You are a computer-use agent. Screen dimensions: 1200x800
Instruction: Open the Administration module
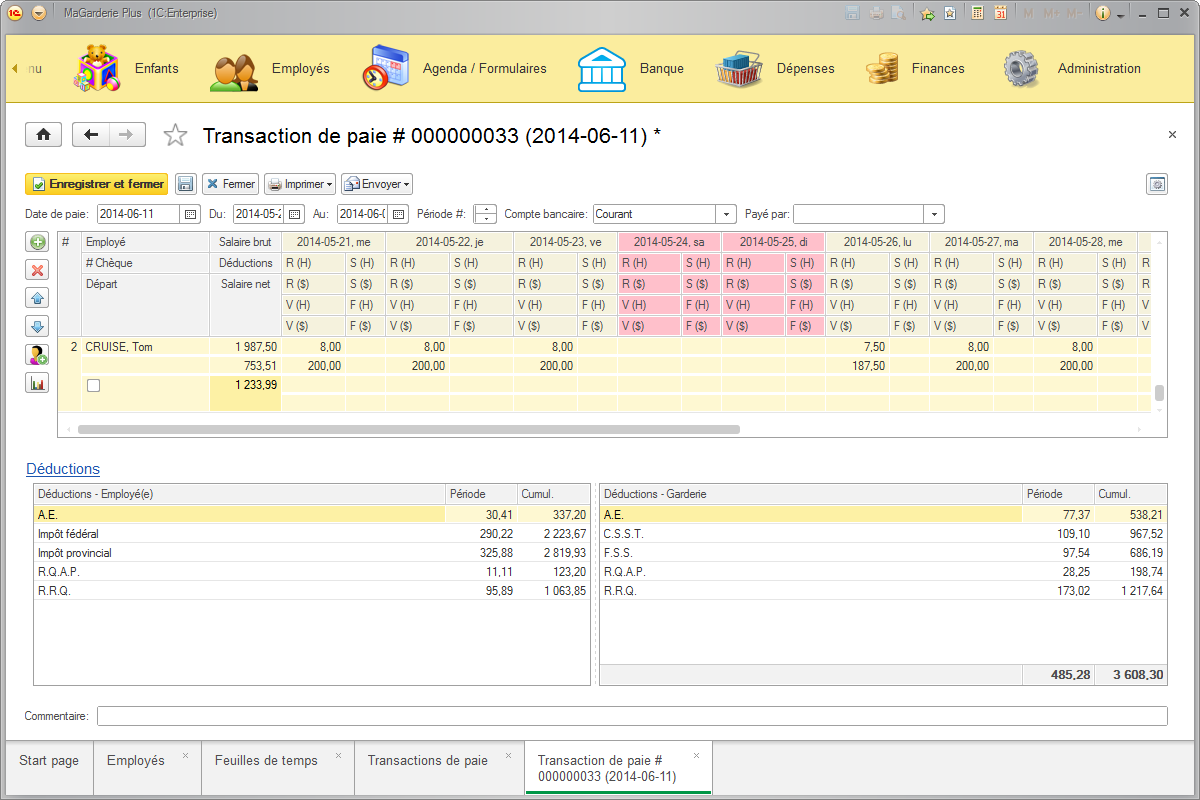(x=1099, y=68)
